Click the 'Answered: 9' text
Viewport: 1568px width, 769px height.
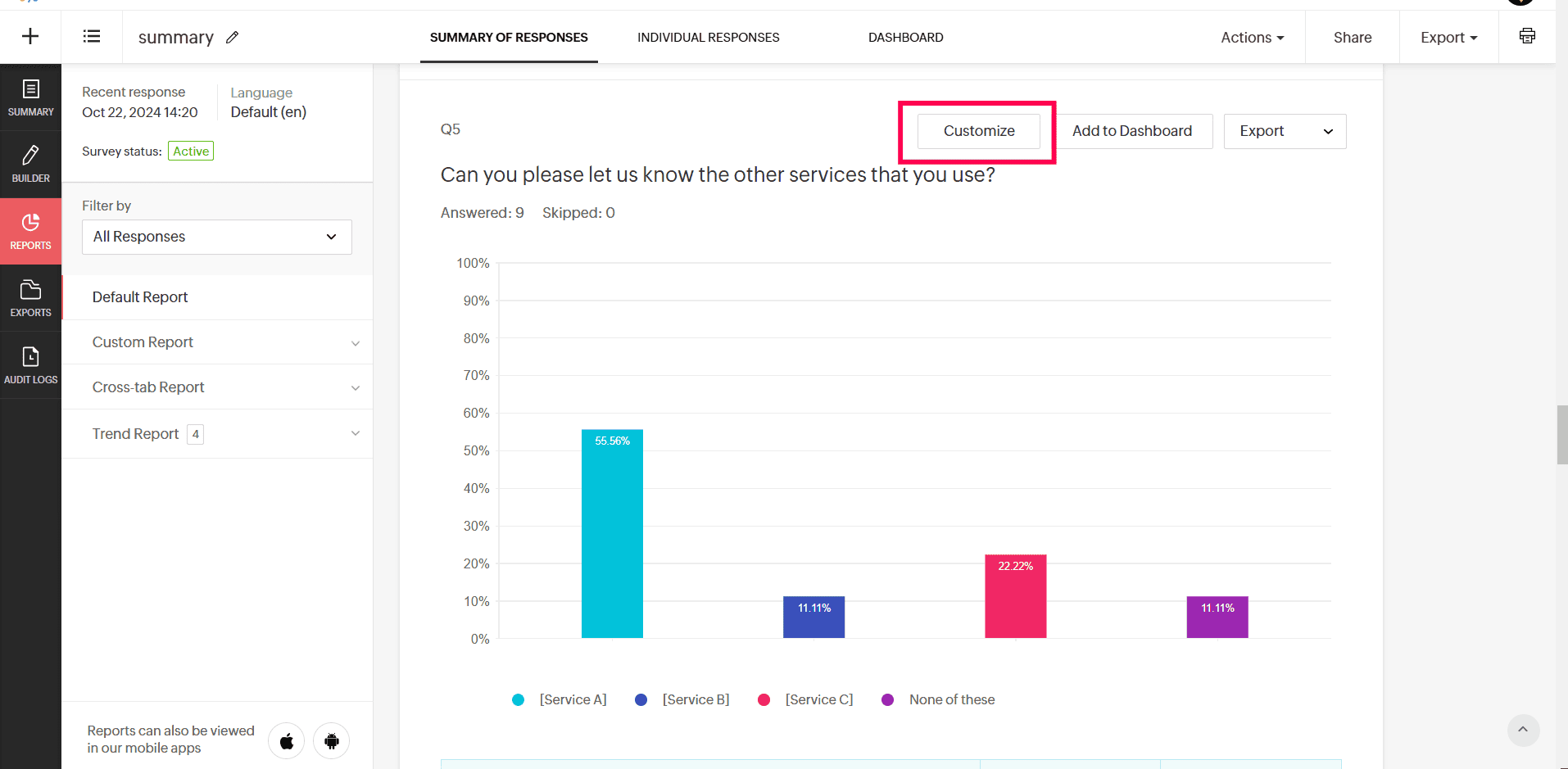[x=483, y=213]
